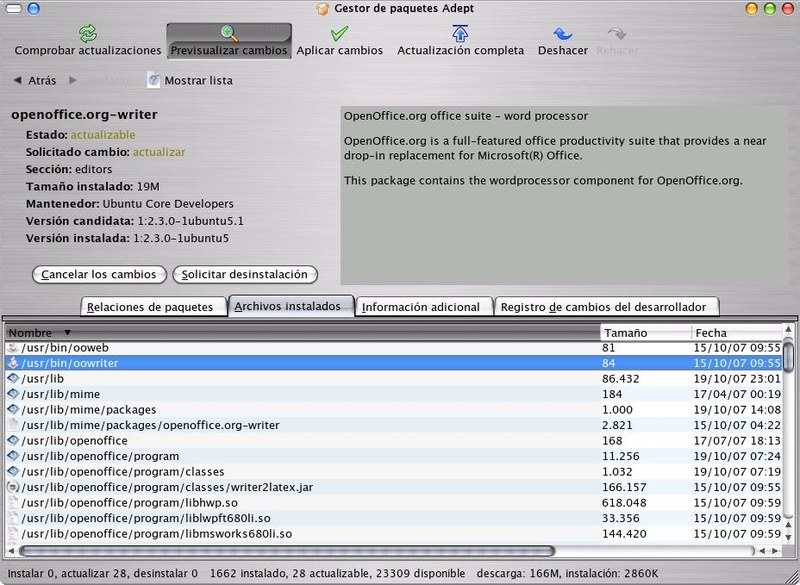Viewport: 800px width, 585px height.
Task: Click the folder icon of /usr/lib
Action: point(13,378)
